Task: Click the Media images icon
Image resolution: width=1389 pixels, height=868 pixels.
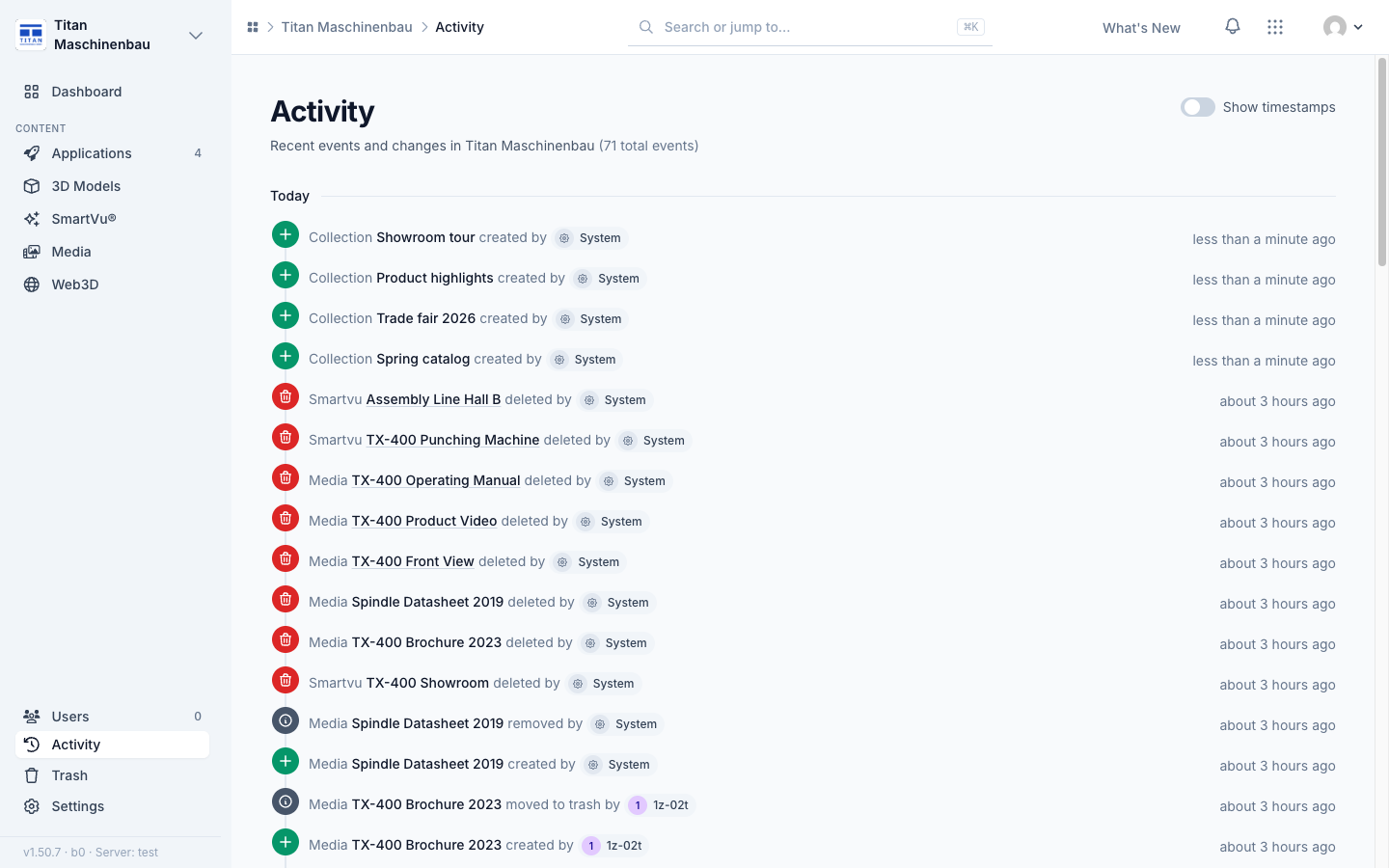Action: point(32,252)
